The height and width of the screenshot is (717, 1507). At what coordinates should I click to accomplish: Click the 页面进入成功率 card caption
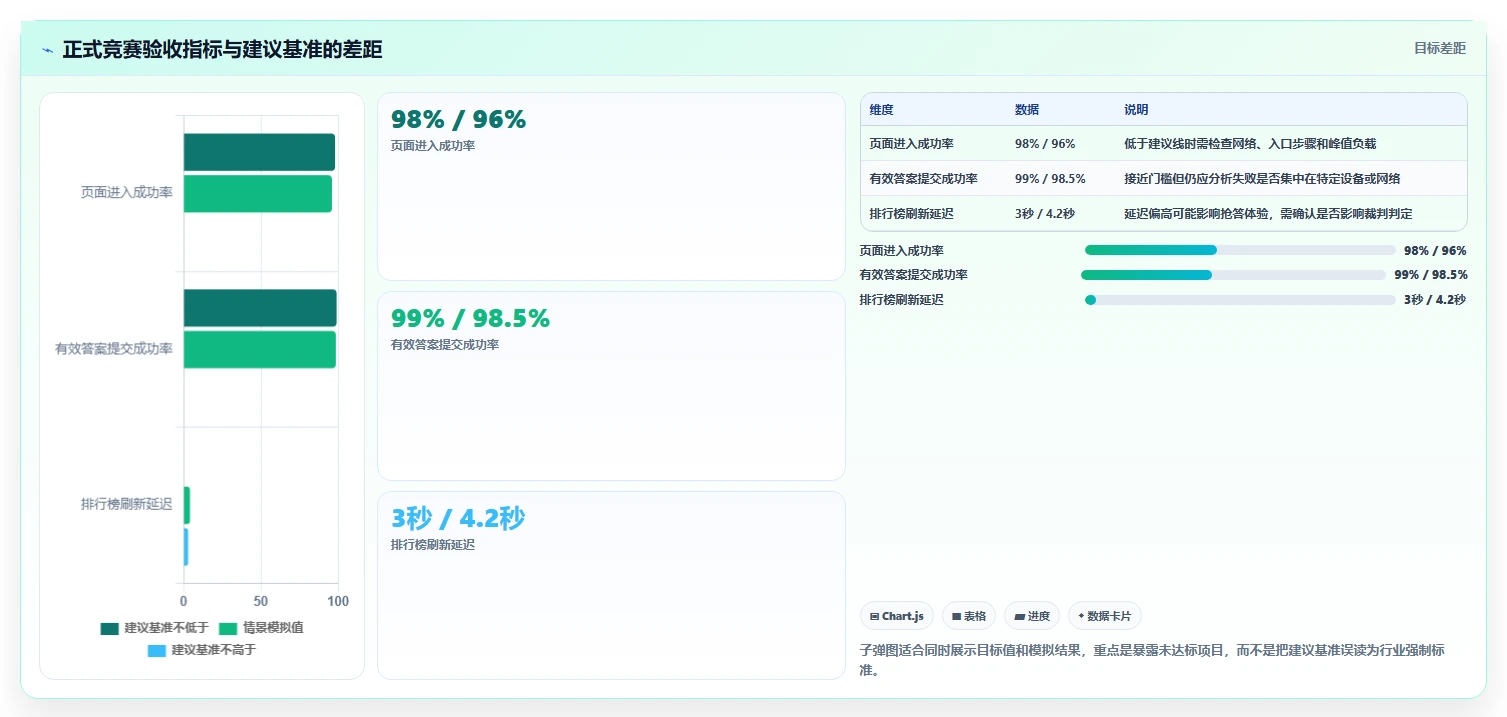point(432,146)
